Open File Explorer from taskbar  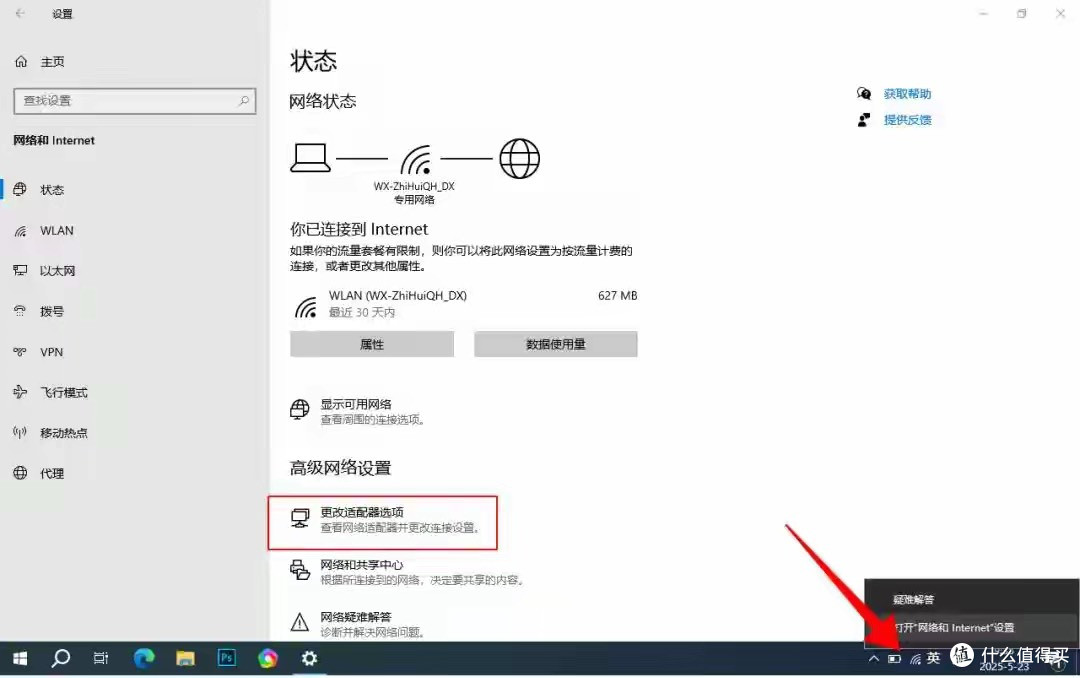click(x=185, y=659)
